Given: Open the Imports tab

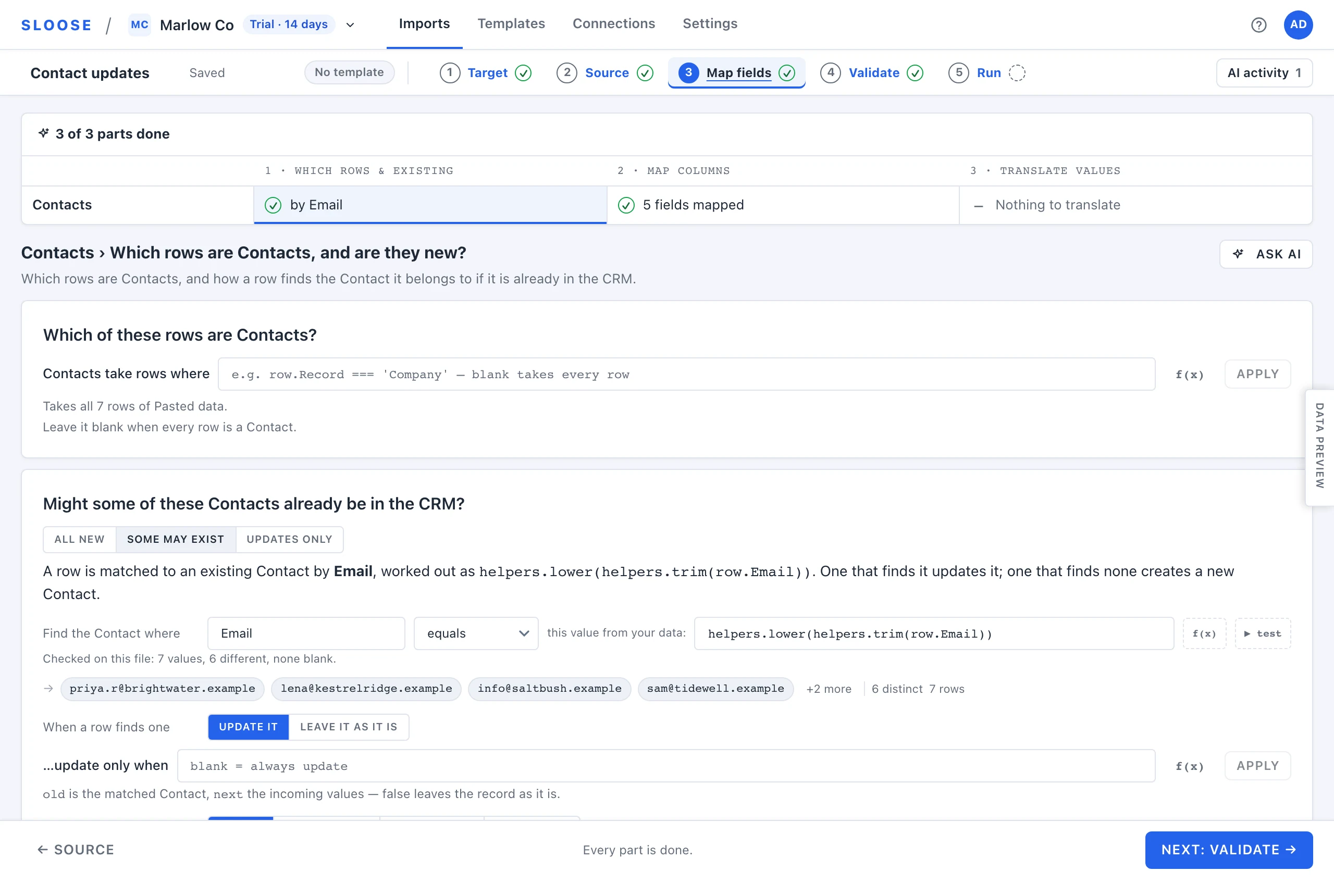Looking at the screenshot, I should 424,24.
